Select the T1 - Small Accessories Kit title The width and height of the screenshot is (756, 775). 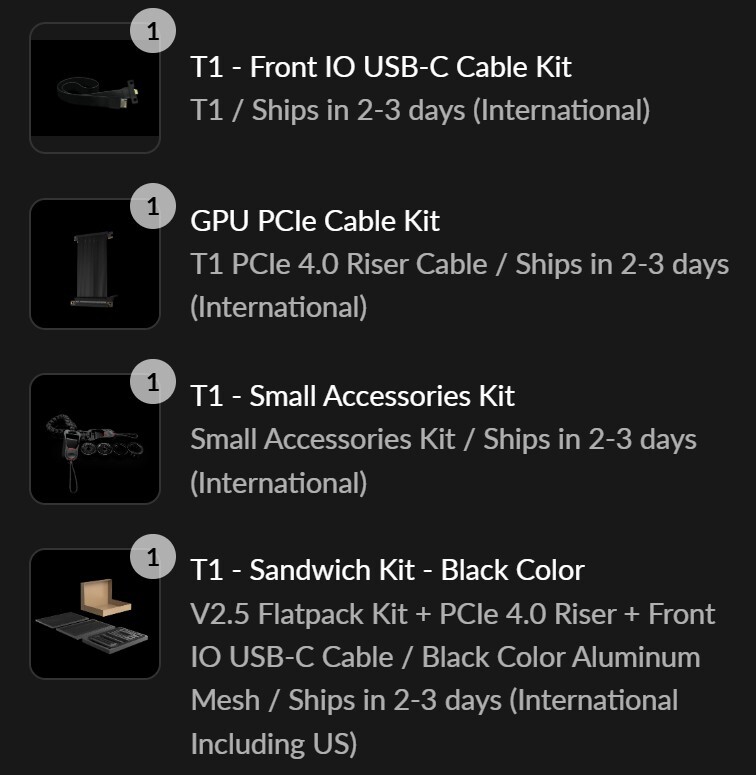click(353, 396)
